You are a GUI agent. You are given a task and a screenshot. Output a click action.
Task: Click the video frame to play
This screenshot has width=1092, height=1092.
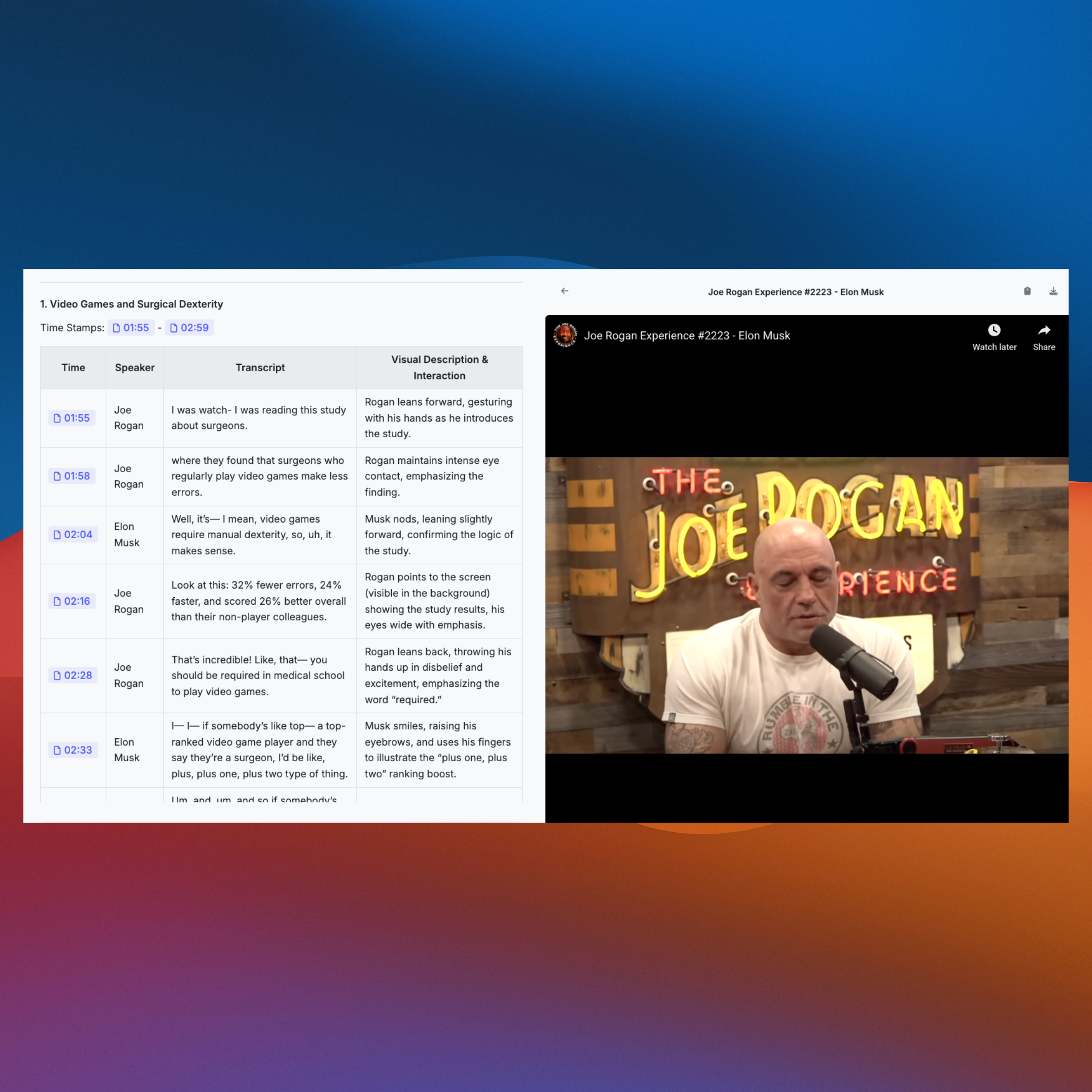tap(806, 605)
